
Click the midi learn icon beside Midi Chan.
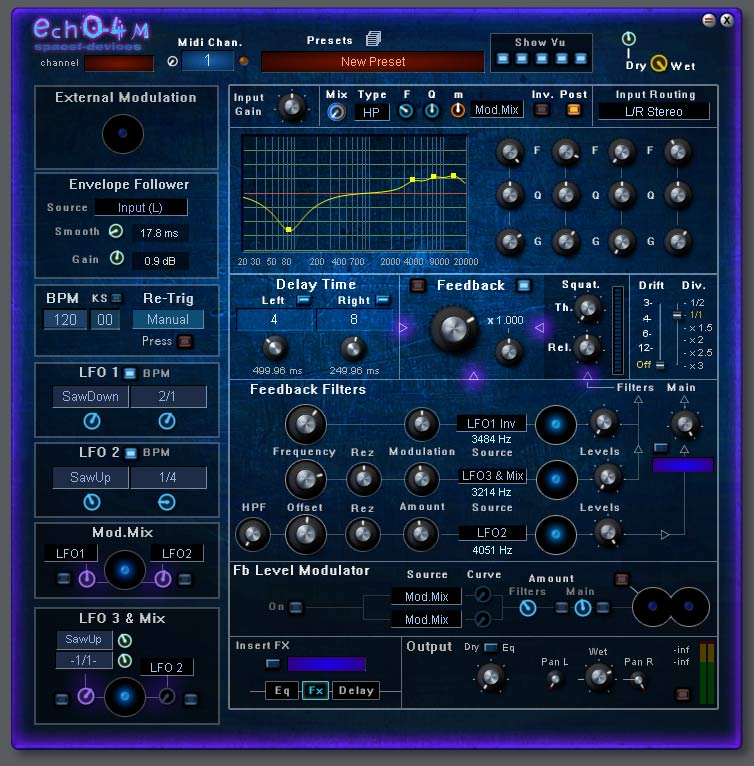pyautogui.click(x=172, y=62)
